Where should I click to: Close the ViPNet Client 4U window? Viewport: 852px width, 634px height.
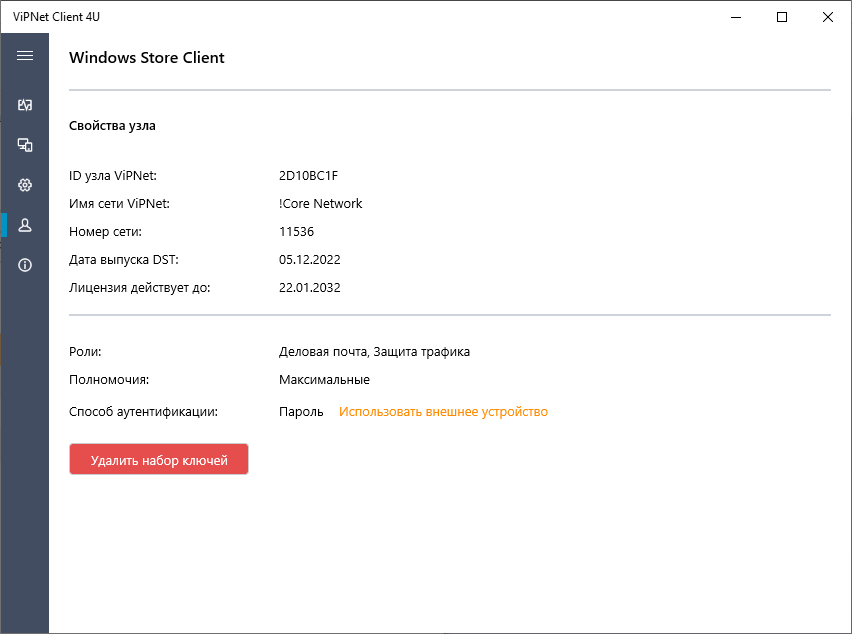tap(828, 17)
